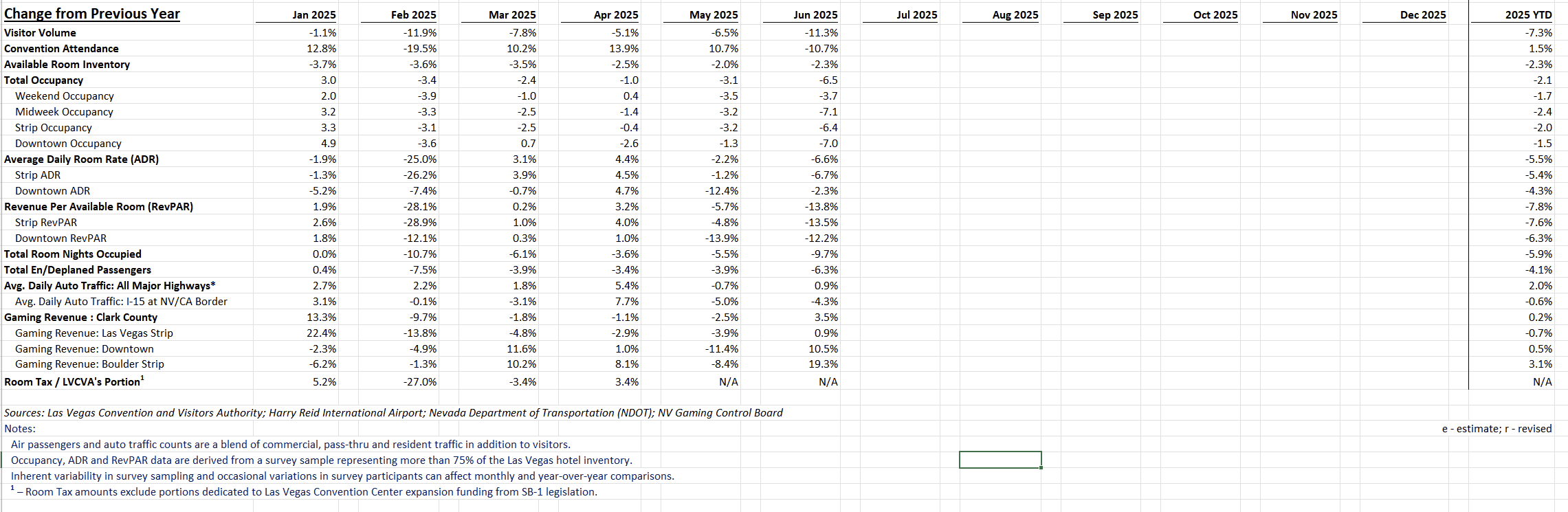Click the Midweek Occupancy row label

click(64, 111)
